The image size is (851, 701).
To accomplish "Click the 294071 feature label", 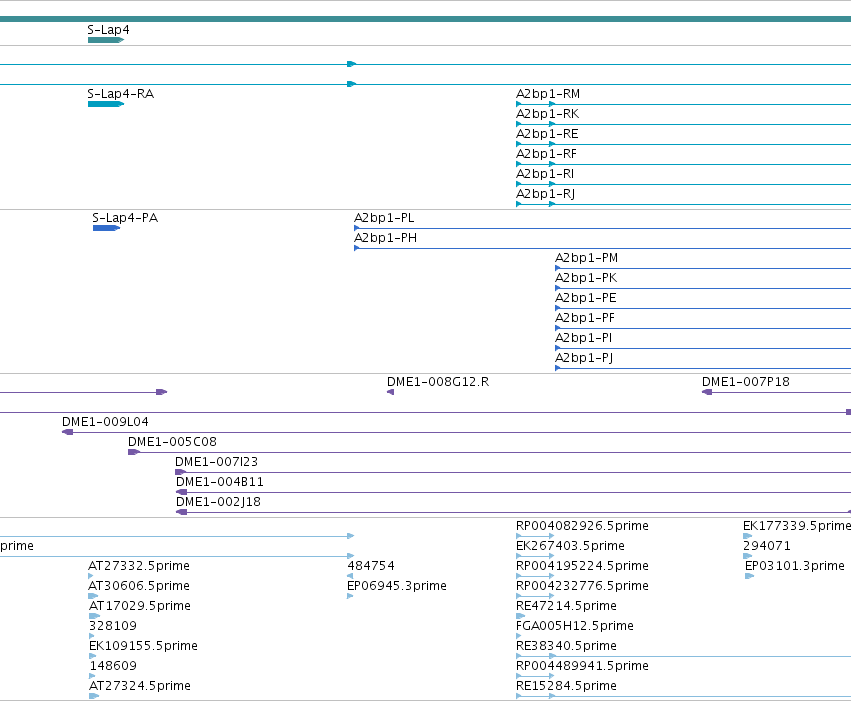I will (766, 546).
